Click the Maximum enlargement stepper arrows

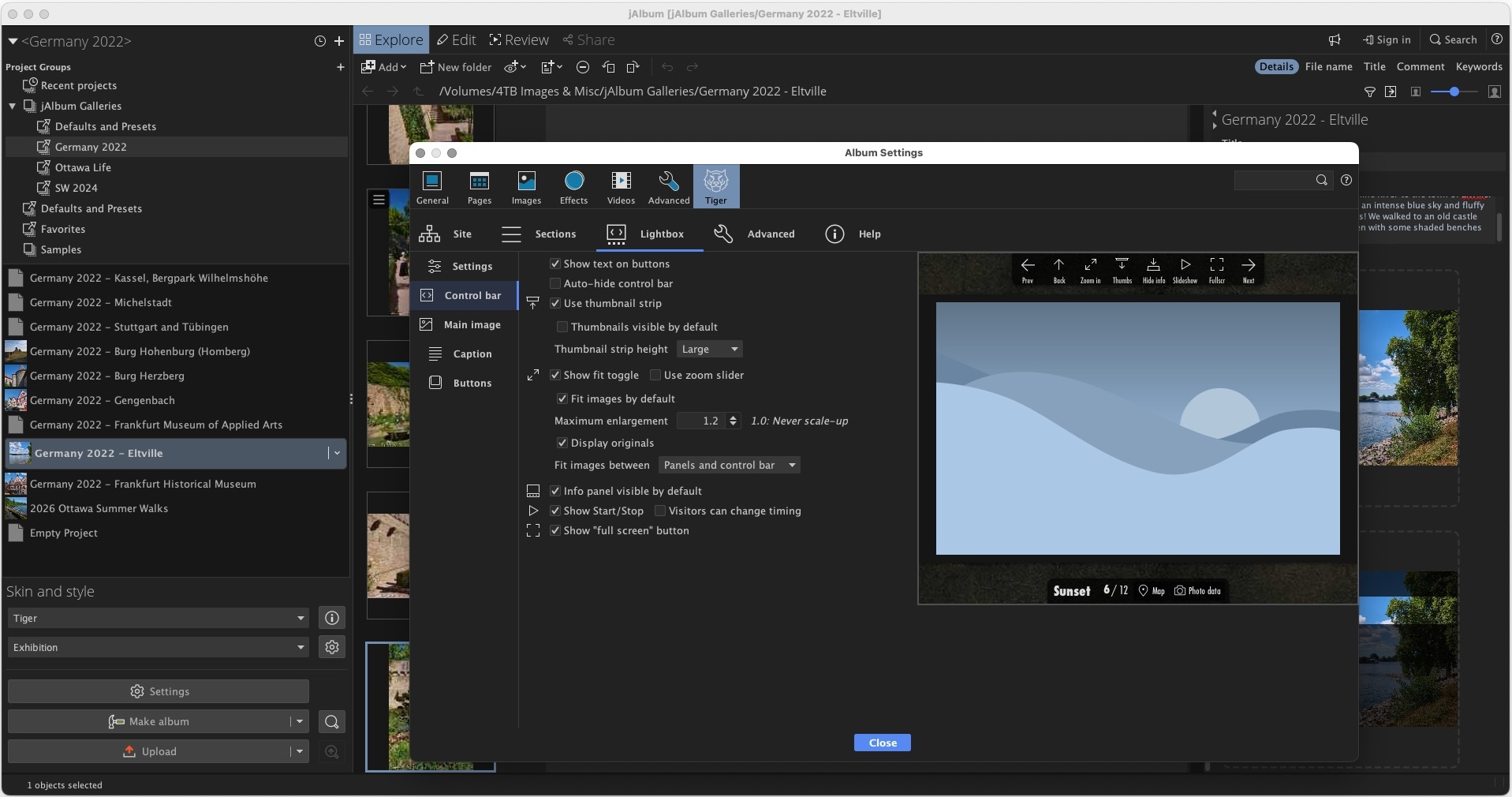[x=734, y=421]
